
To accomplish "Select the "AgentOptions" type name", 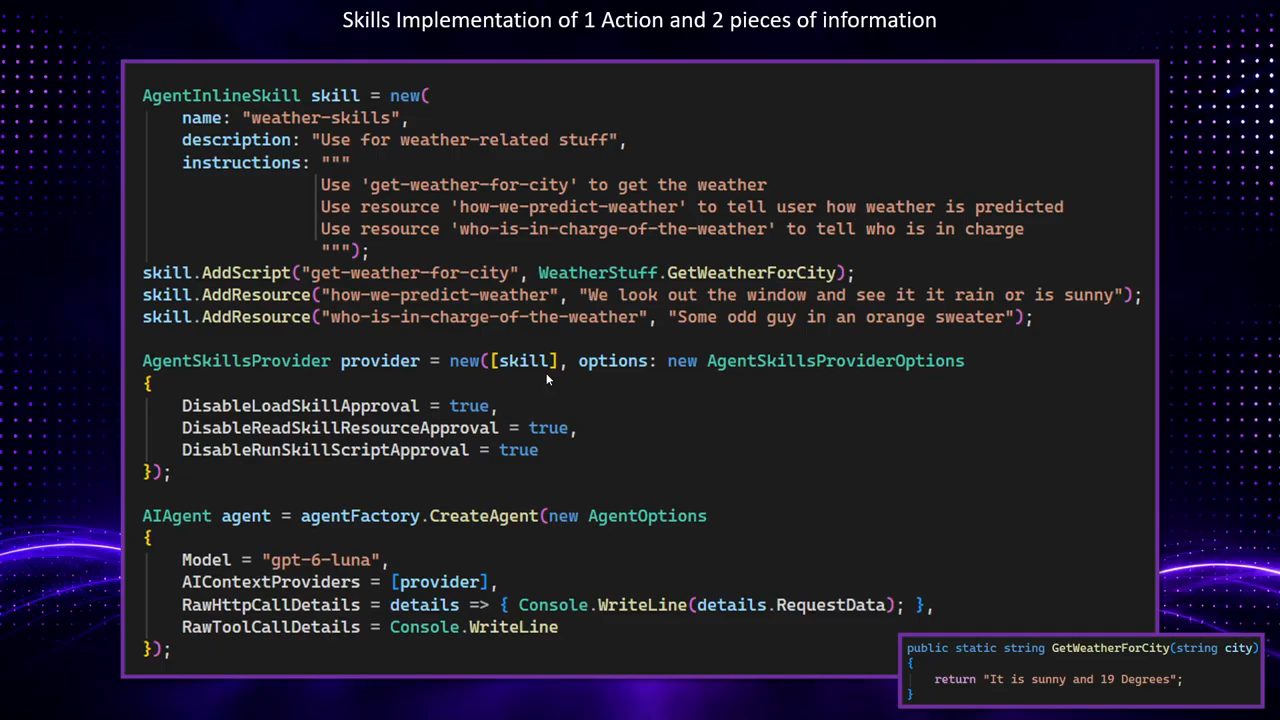I will point(647,516).
